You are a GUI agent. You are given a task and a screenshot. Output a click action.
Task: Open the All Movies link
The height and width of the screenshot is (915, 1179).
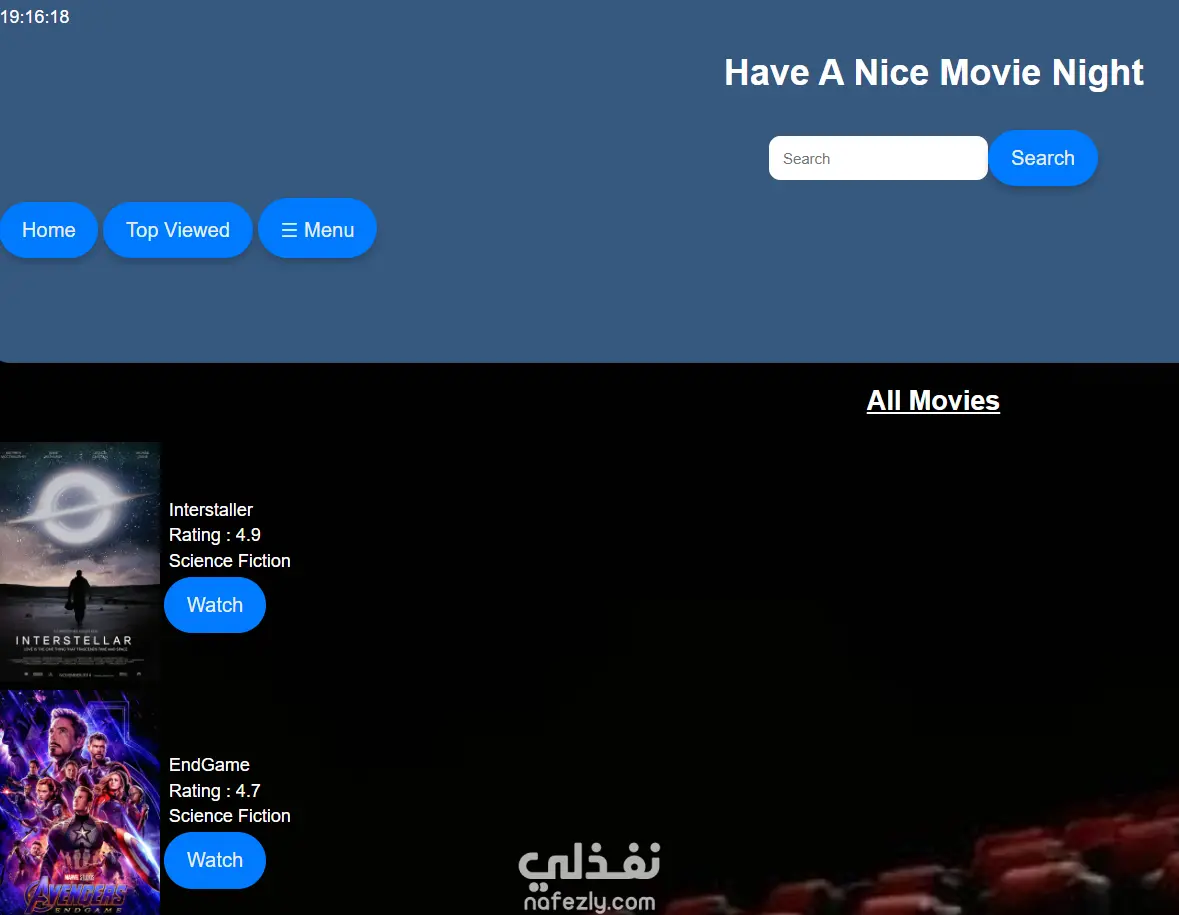[x=932, y=400]
